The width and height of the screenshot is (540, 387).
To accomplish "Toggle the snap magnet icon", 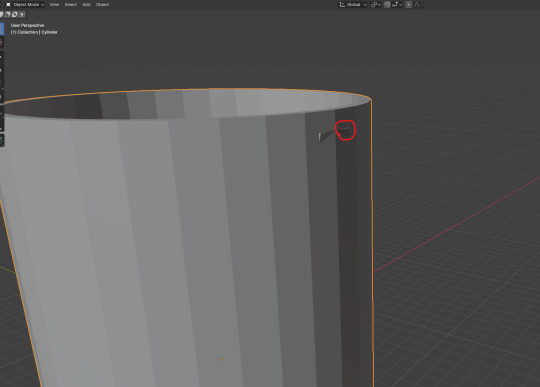I will (x=387, y=4).
